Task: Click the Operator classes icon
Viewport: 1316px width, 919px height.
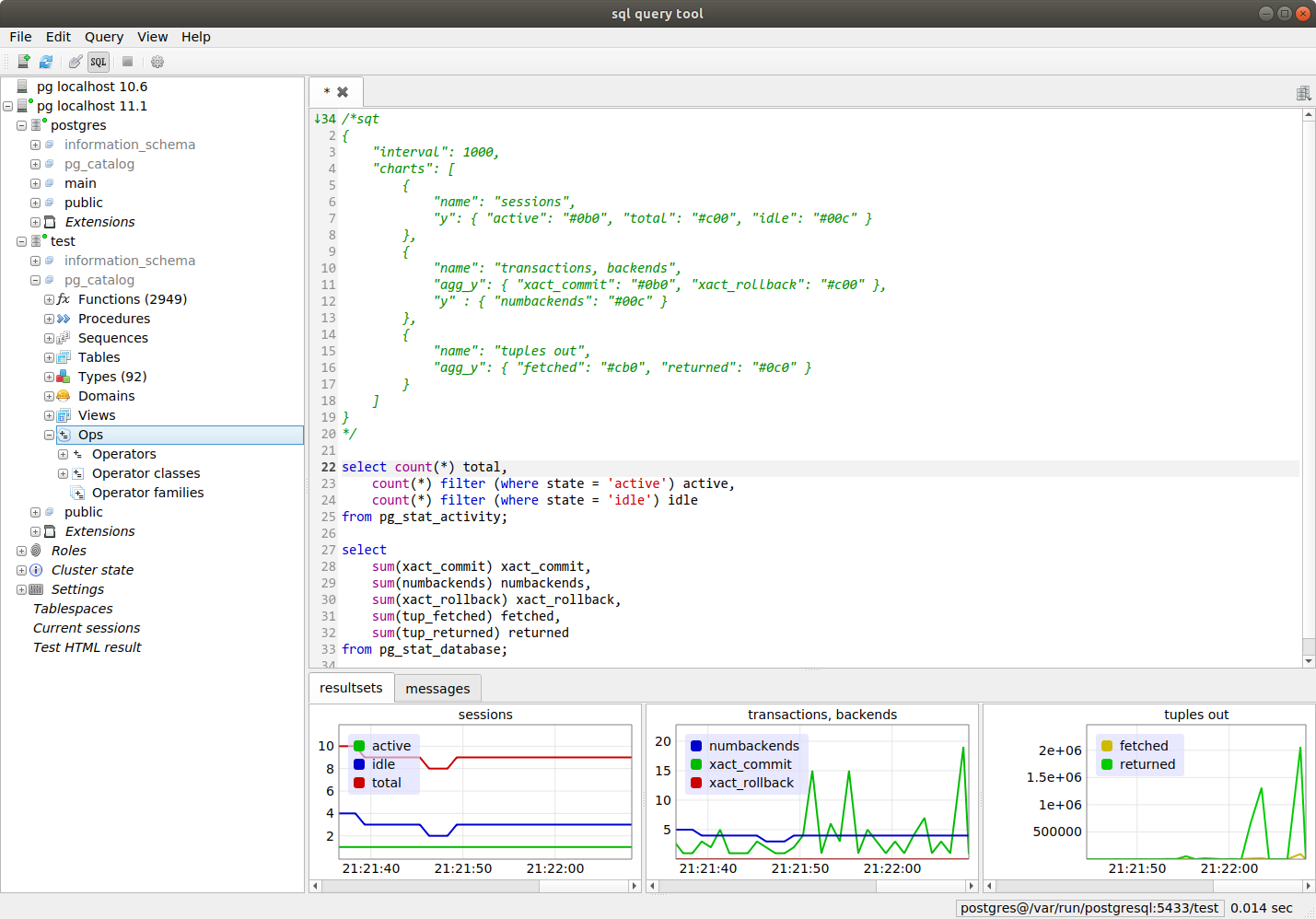Action: [77, 473]
